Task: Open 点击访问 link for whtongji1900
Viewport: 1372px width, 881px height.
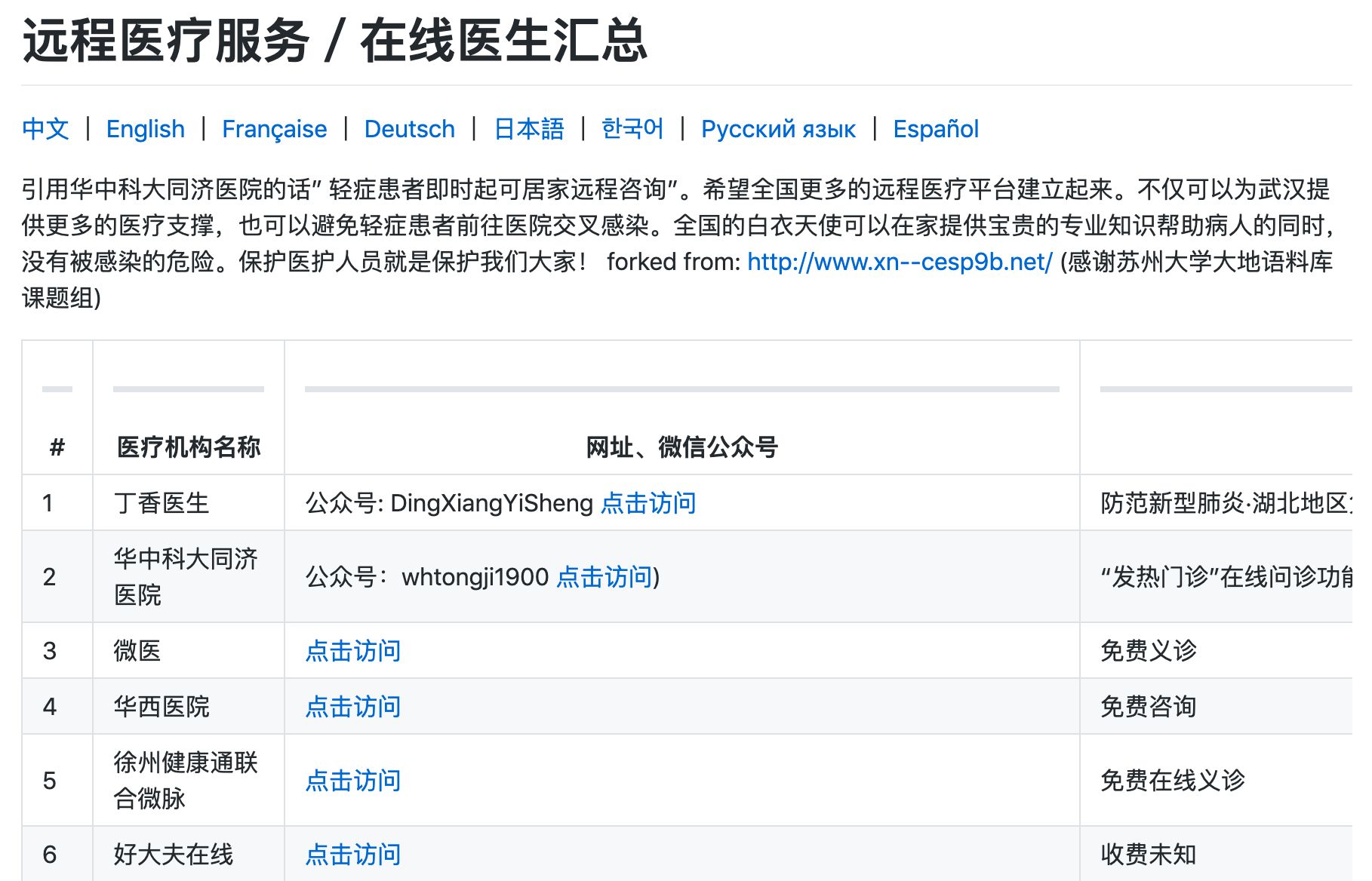Action: click(604, 577)
